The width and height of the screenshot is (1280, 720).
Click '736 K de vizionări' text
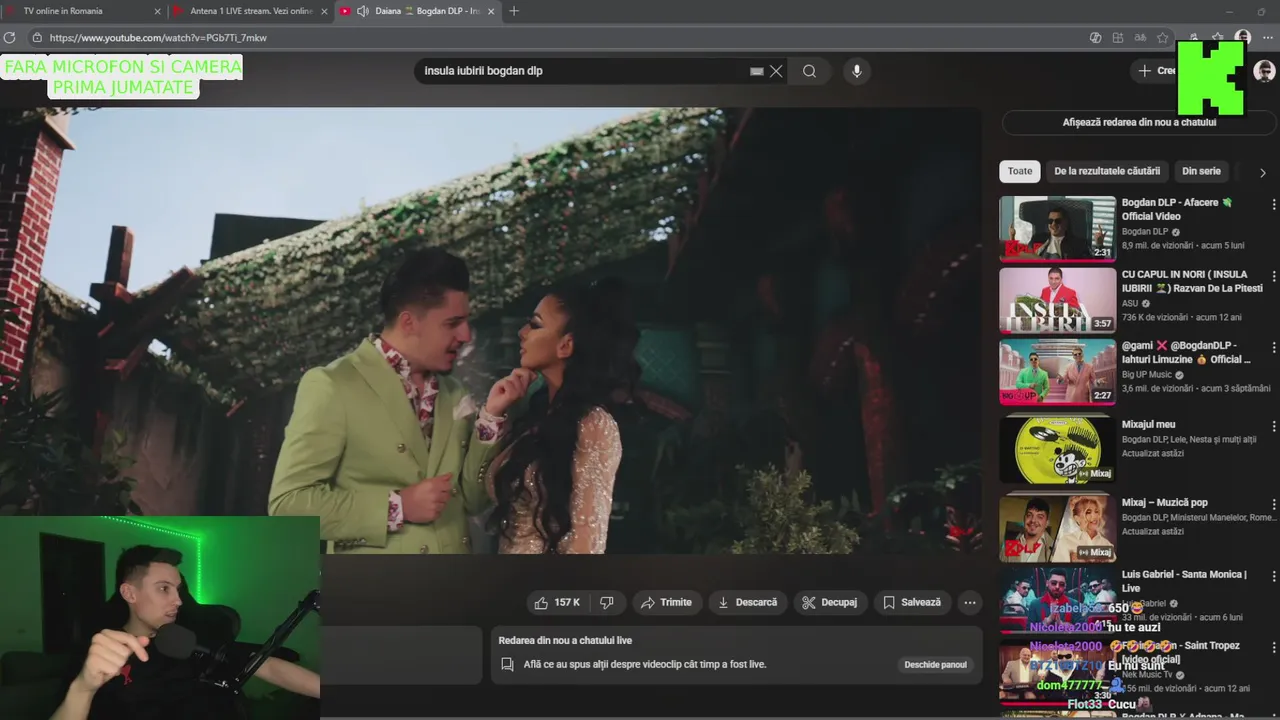pos(1155,317)
